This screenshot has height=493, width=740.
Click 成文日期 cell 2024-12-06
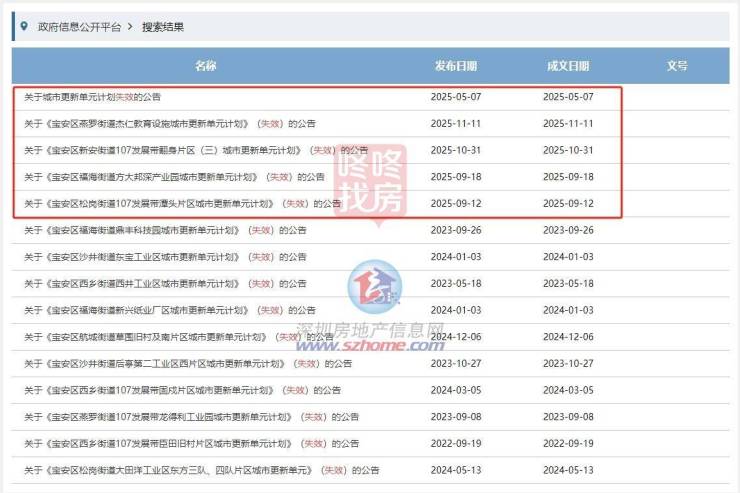pos(568,337)
